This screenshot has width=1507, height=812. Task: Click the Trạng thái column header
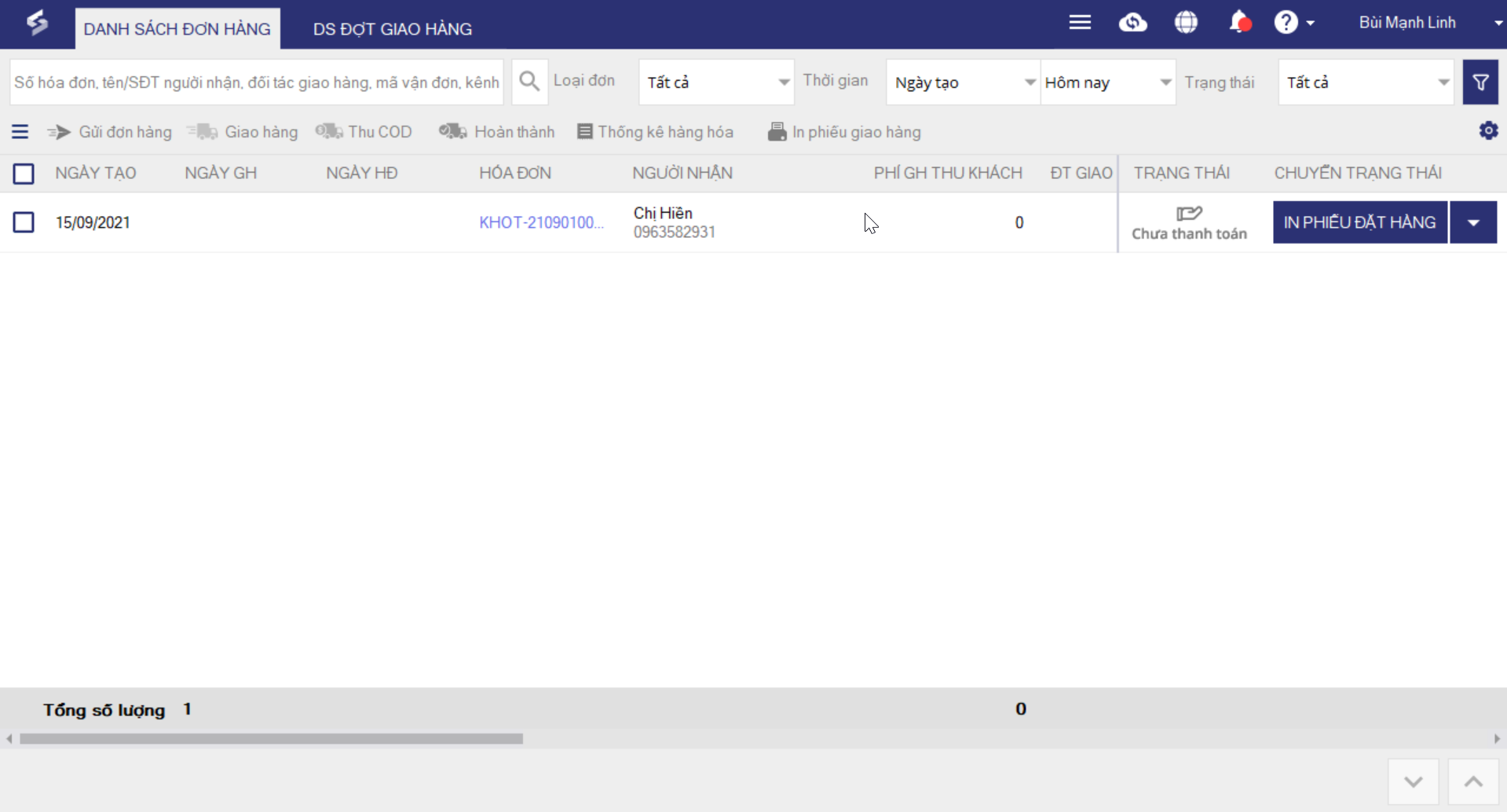(x=1182, y=173)
